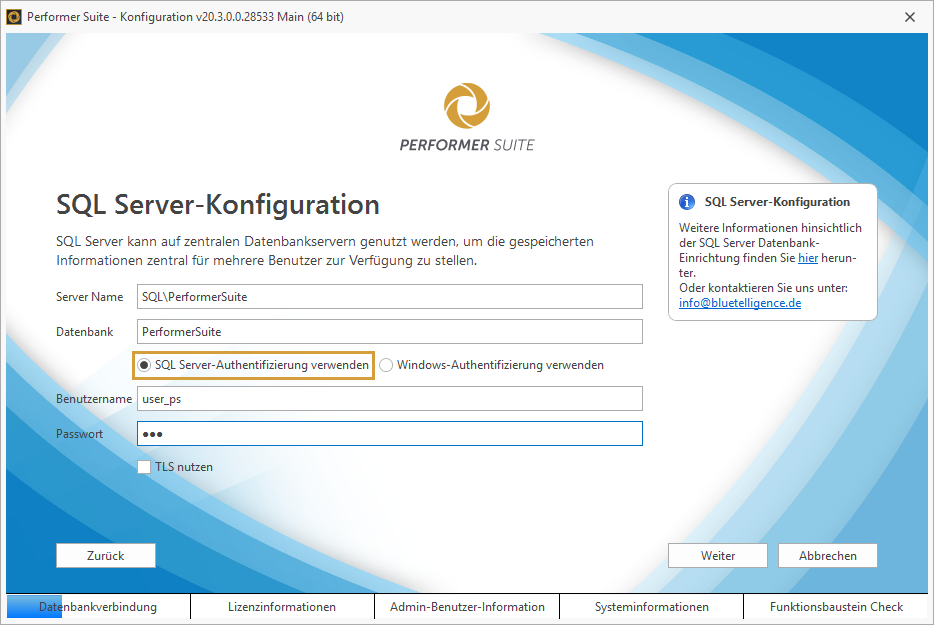Switch to the Lizenzinformationen tab
The image size is (934, 625).
click(x=281, y=606)
